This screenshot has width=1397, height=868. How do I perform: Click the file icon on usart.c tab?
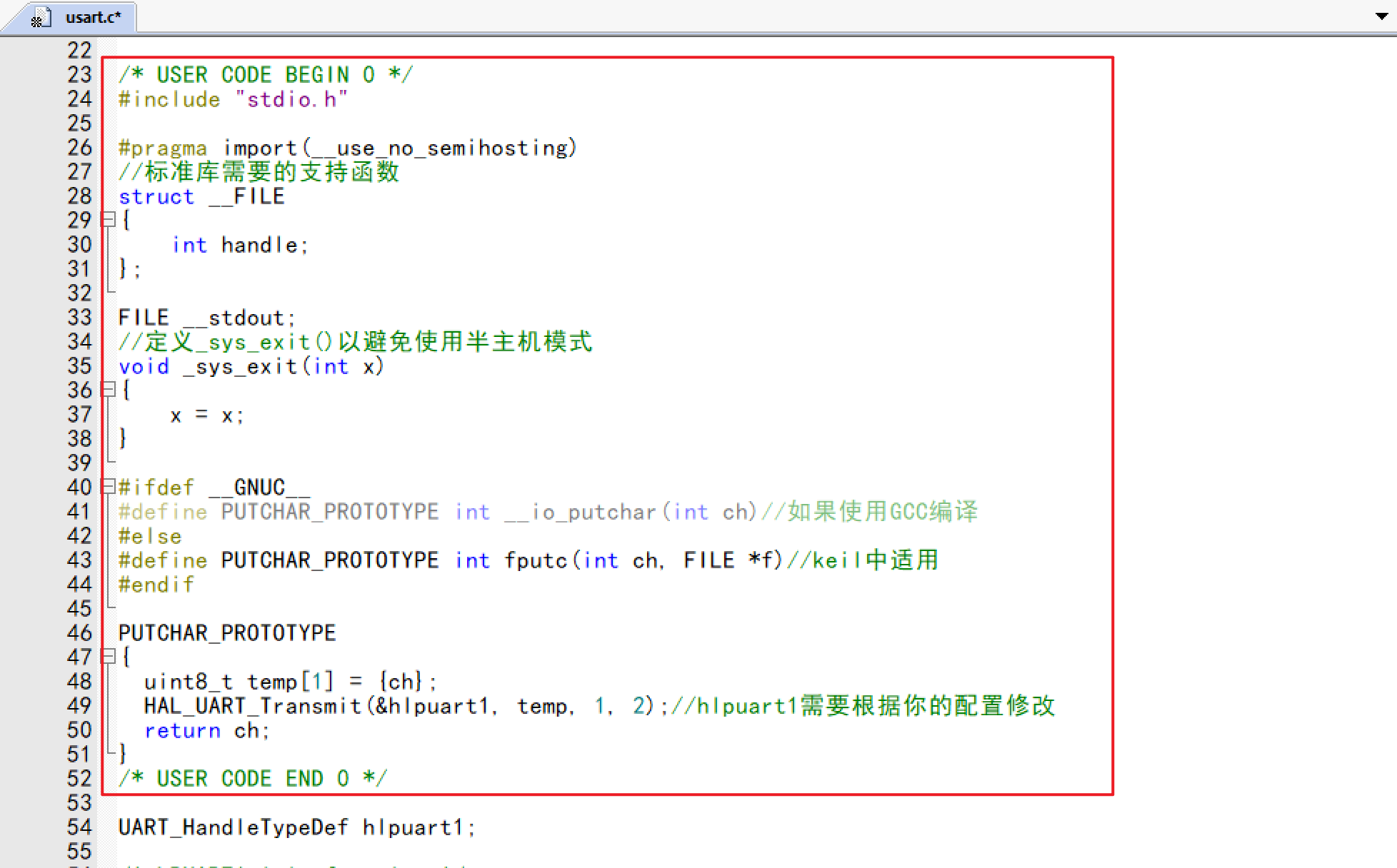click(x=41, y=17)
